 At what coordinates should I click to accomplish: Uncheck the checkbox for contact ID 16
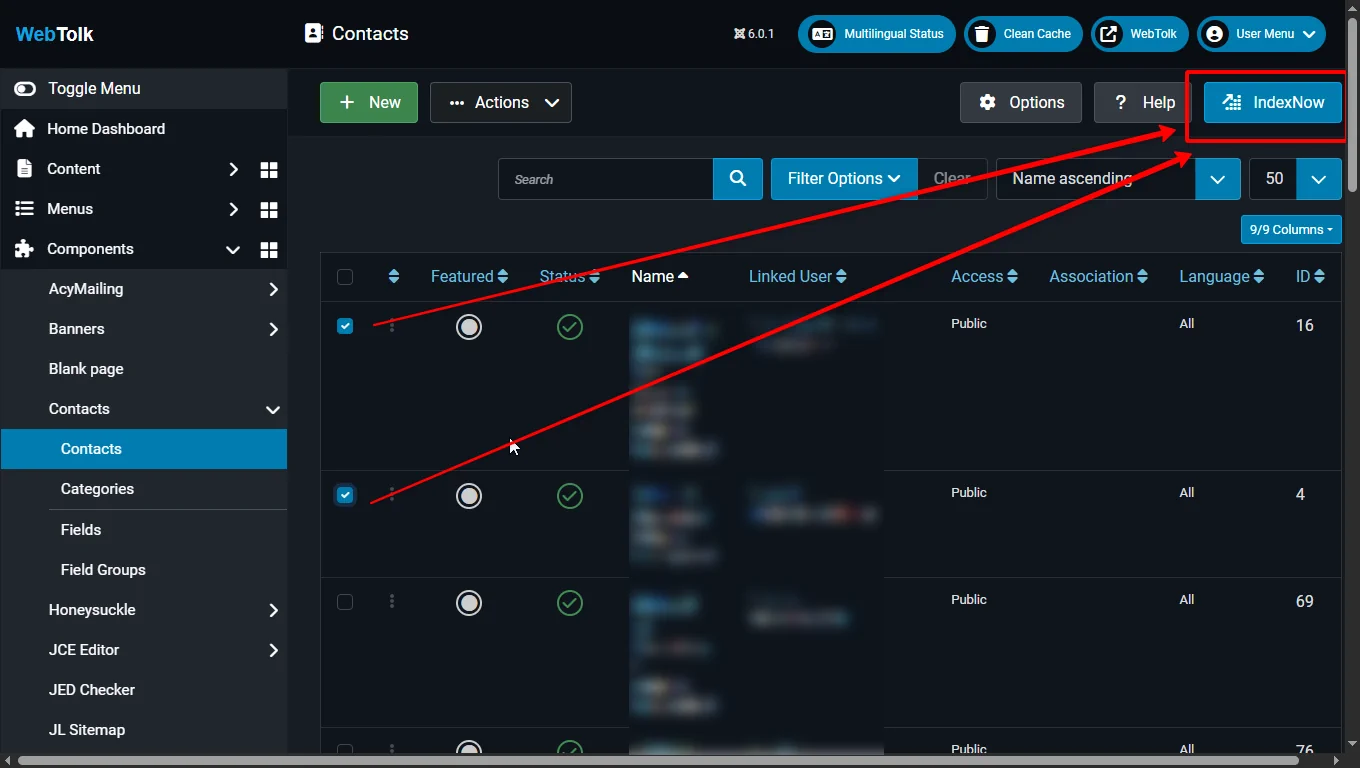pos(345,326)
